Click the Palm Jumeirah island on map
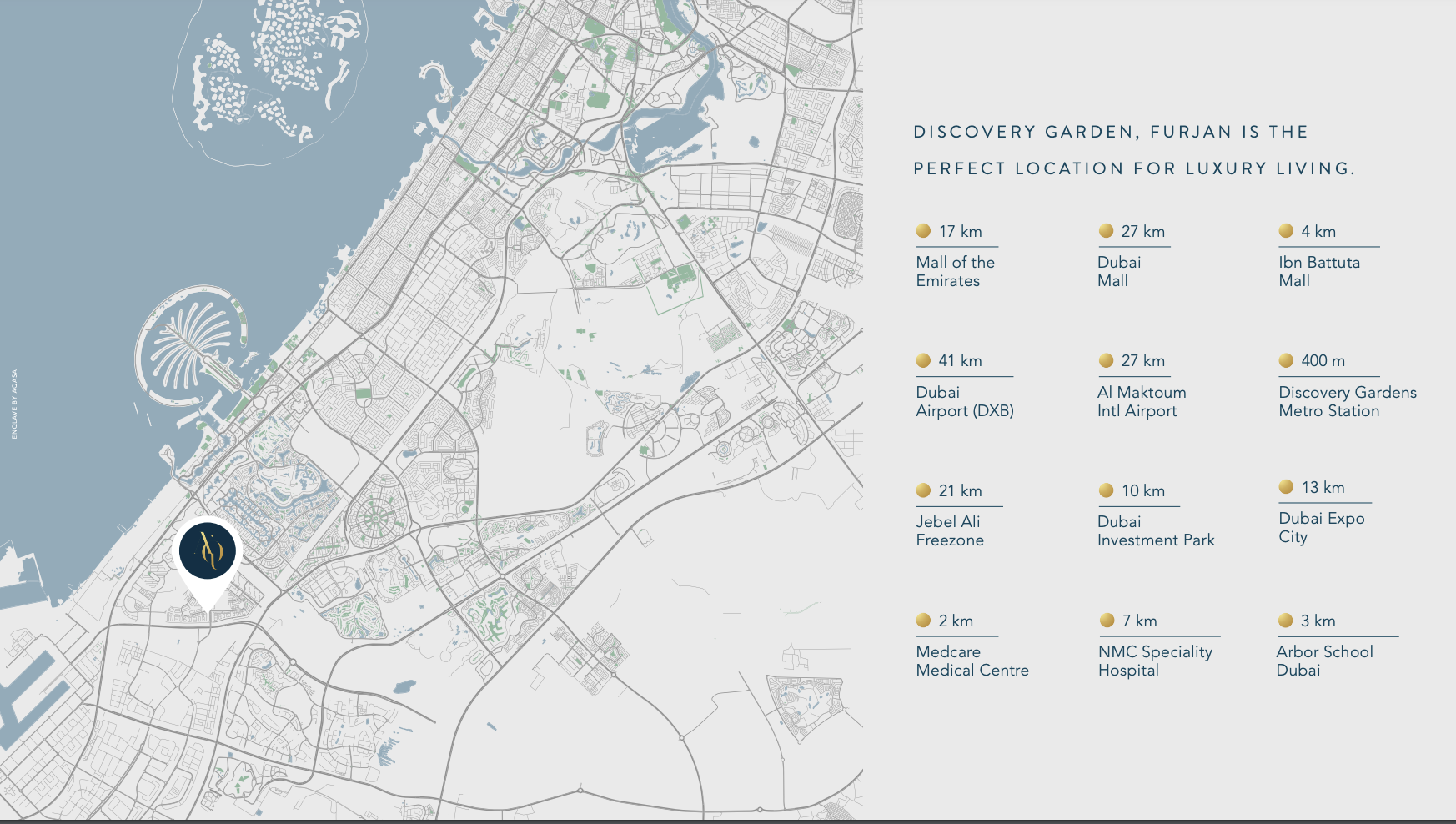Screen dimensions: 1456x824 point(192,346)
